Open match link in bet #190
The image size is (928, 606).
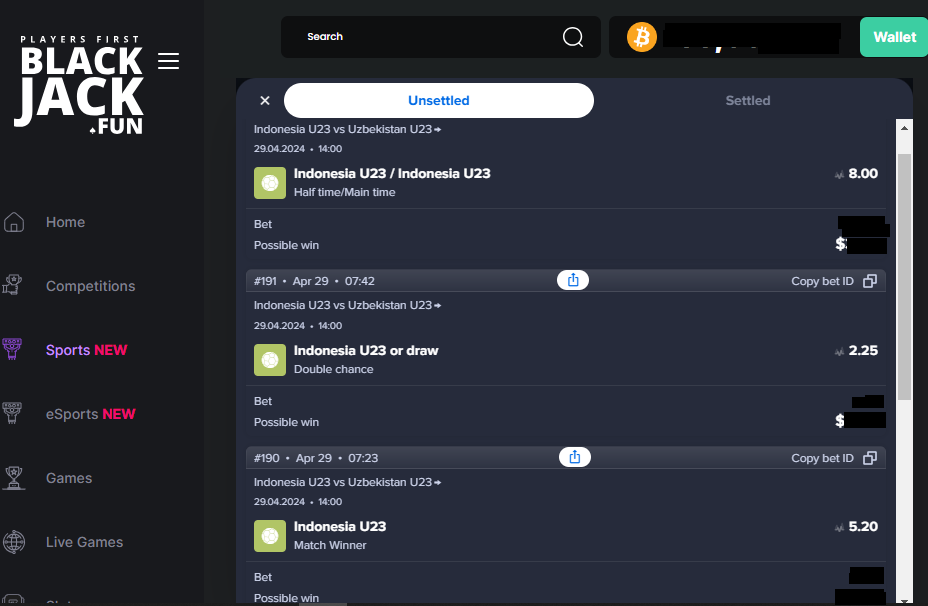click(347, 482)
